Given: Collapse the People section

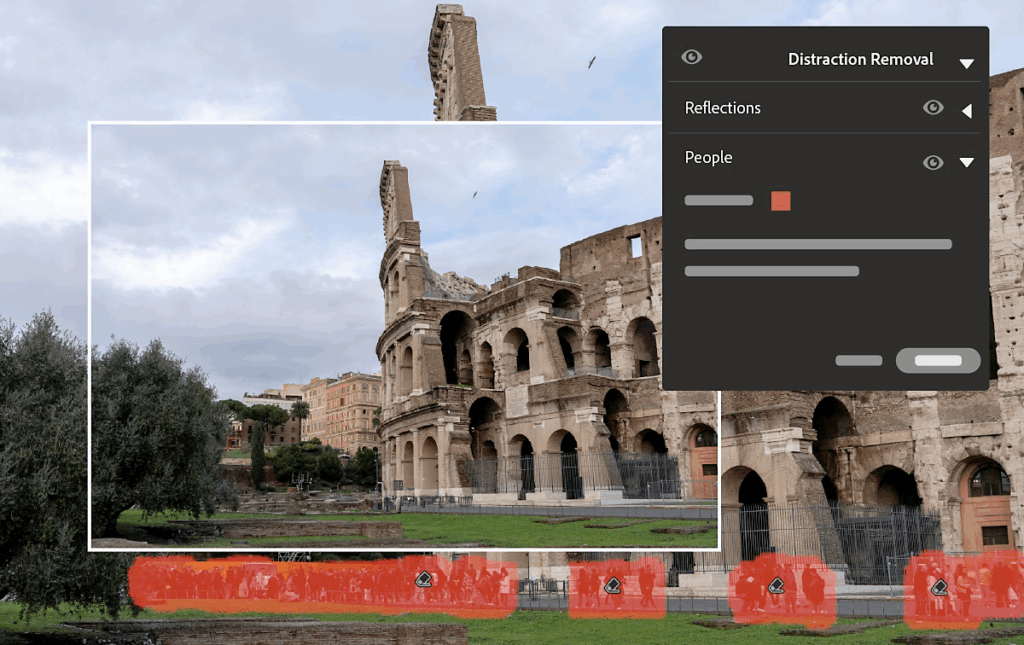Looking at the screenshot, I should click(x=967, y=162).
